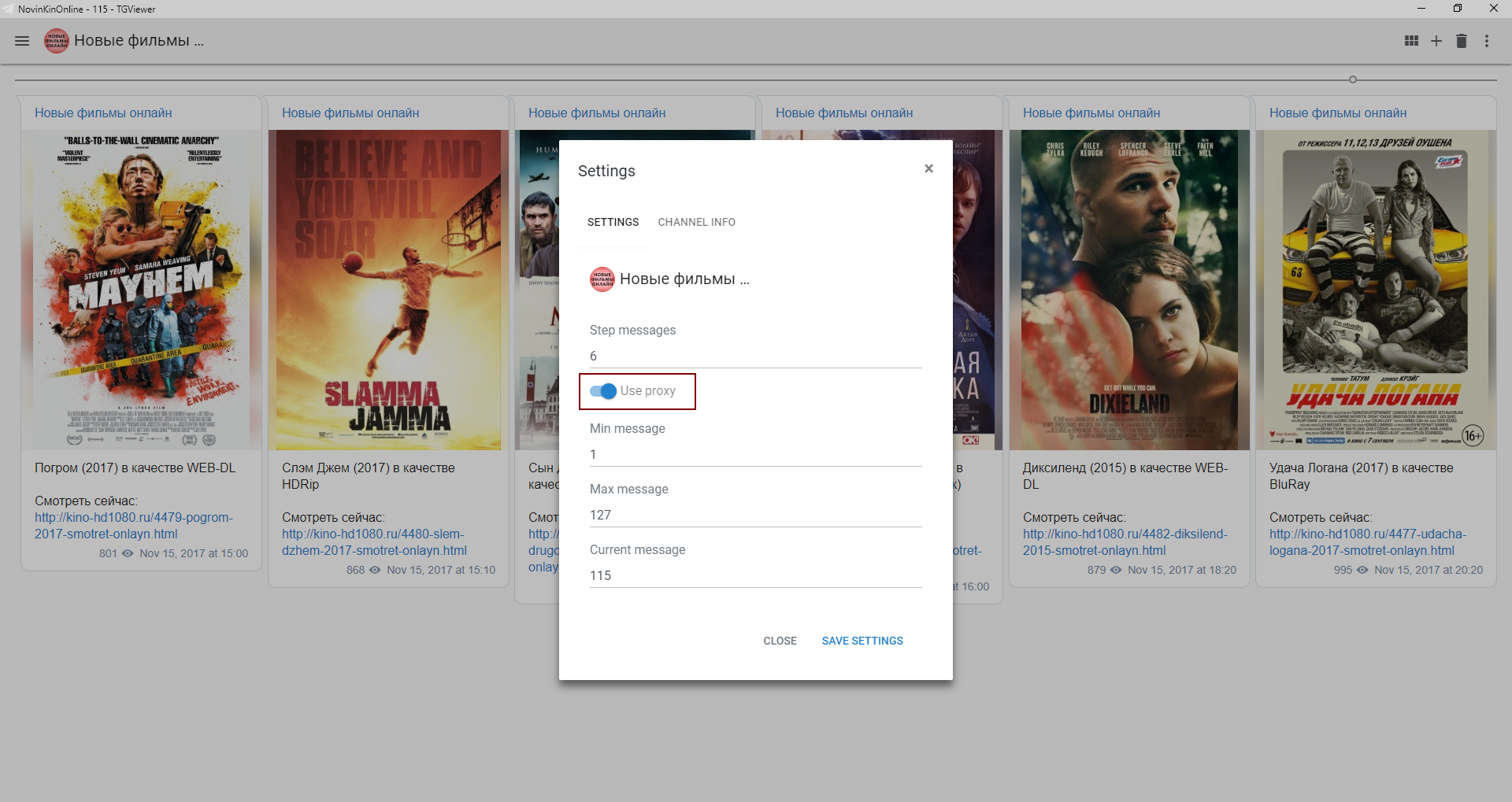Click the Min message input field
The image size is (1512, 802).
pyautogui.click(x=756, y=455)
